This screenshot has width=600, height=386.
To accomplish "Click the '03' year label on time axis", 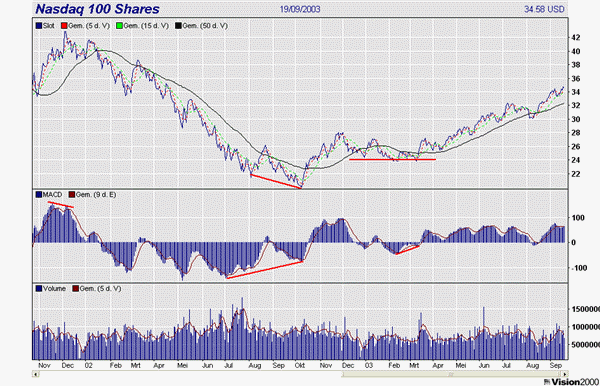I will click(x=368, y=365).
